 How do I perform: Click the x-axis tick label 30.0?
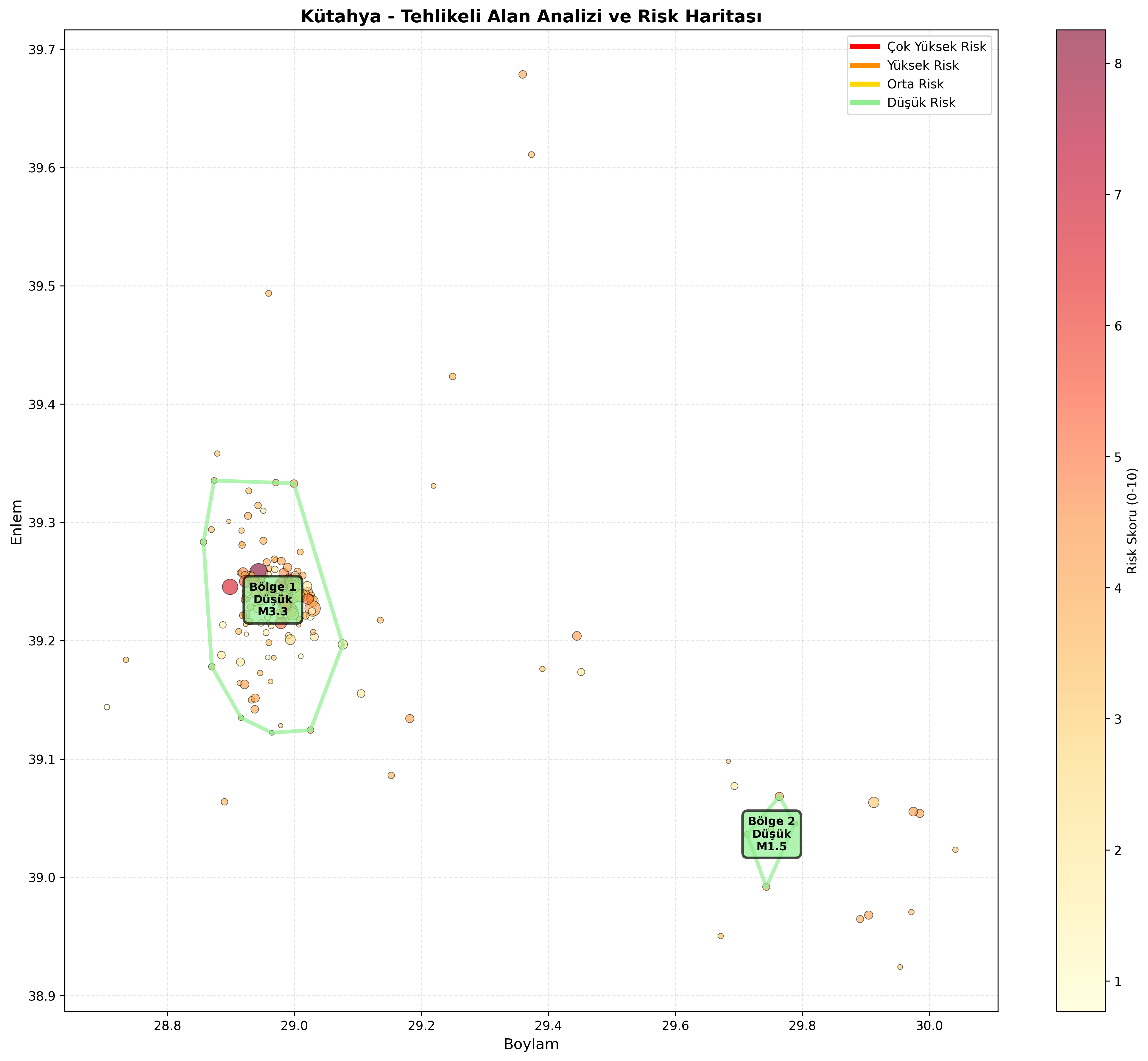929,1026
